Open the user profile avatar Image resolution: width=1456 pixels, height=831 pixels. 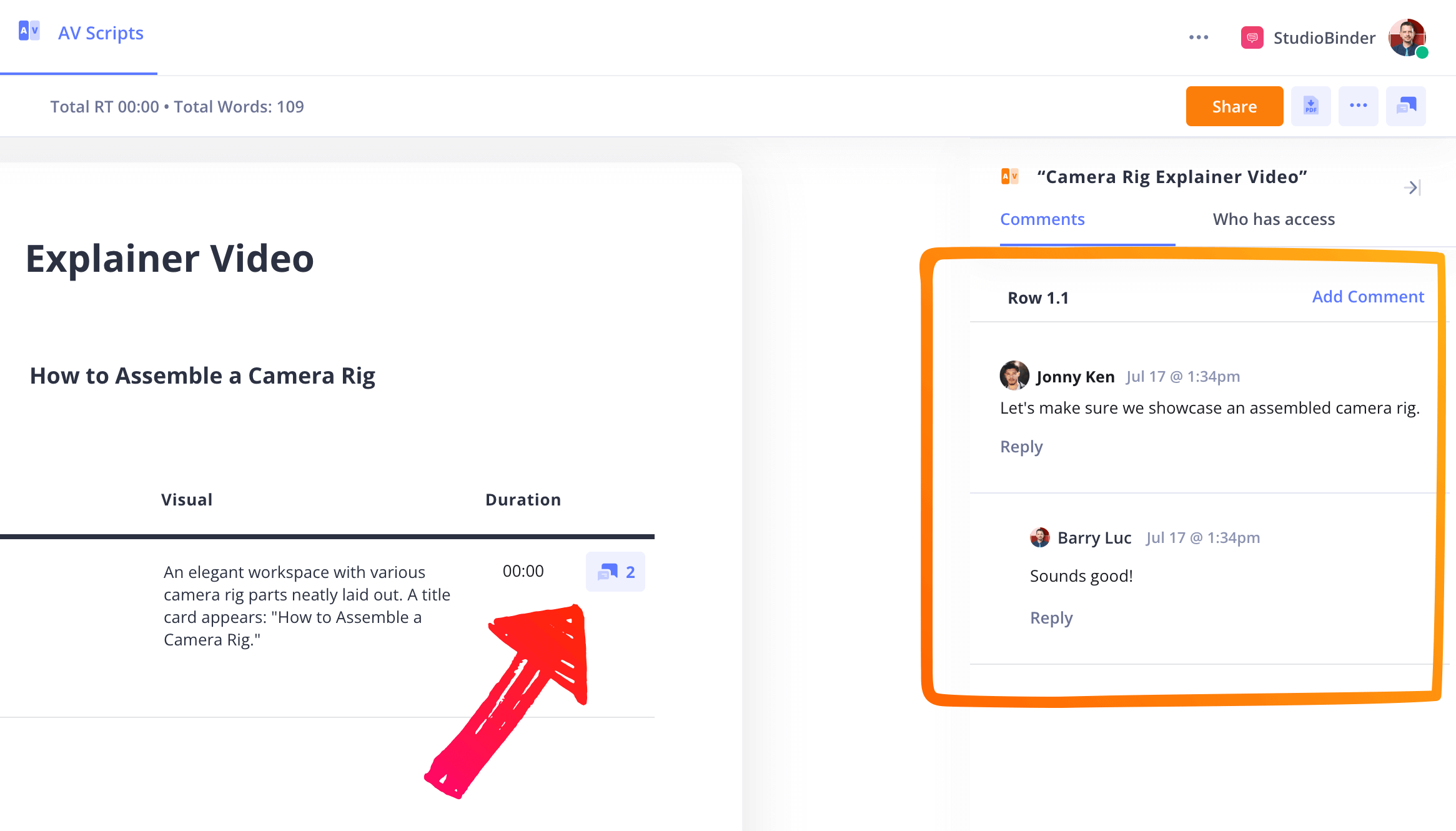1407,37
